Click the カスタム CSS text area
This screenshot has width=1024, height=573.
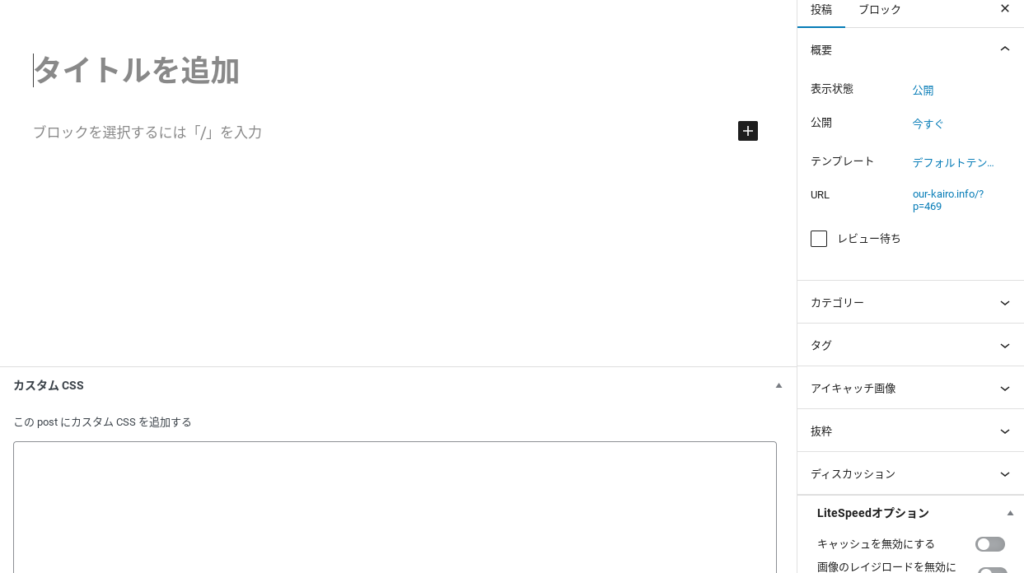click(395, 505)
